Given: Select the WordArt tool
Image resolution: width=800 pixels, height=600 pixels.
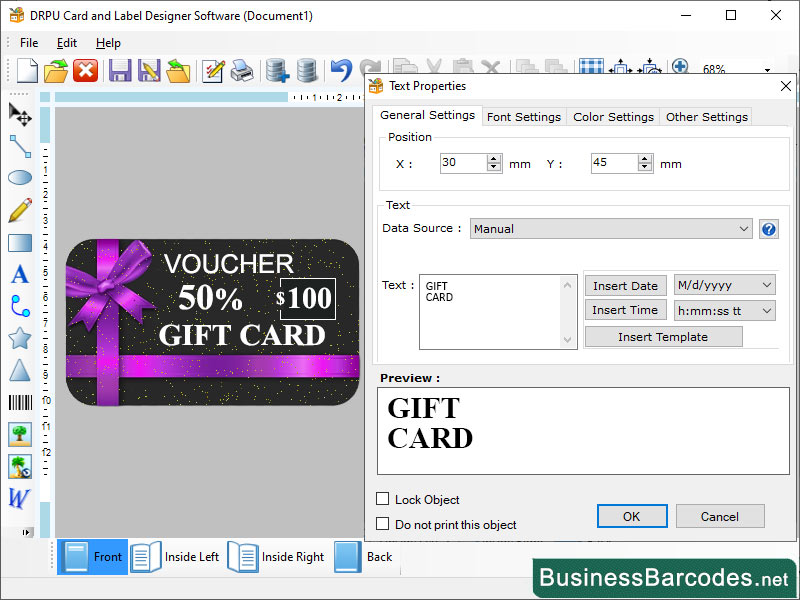Looking at the screenshot, I should point(21,498).
